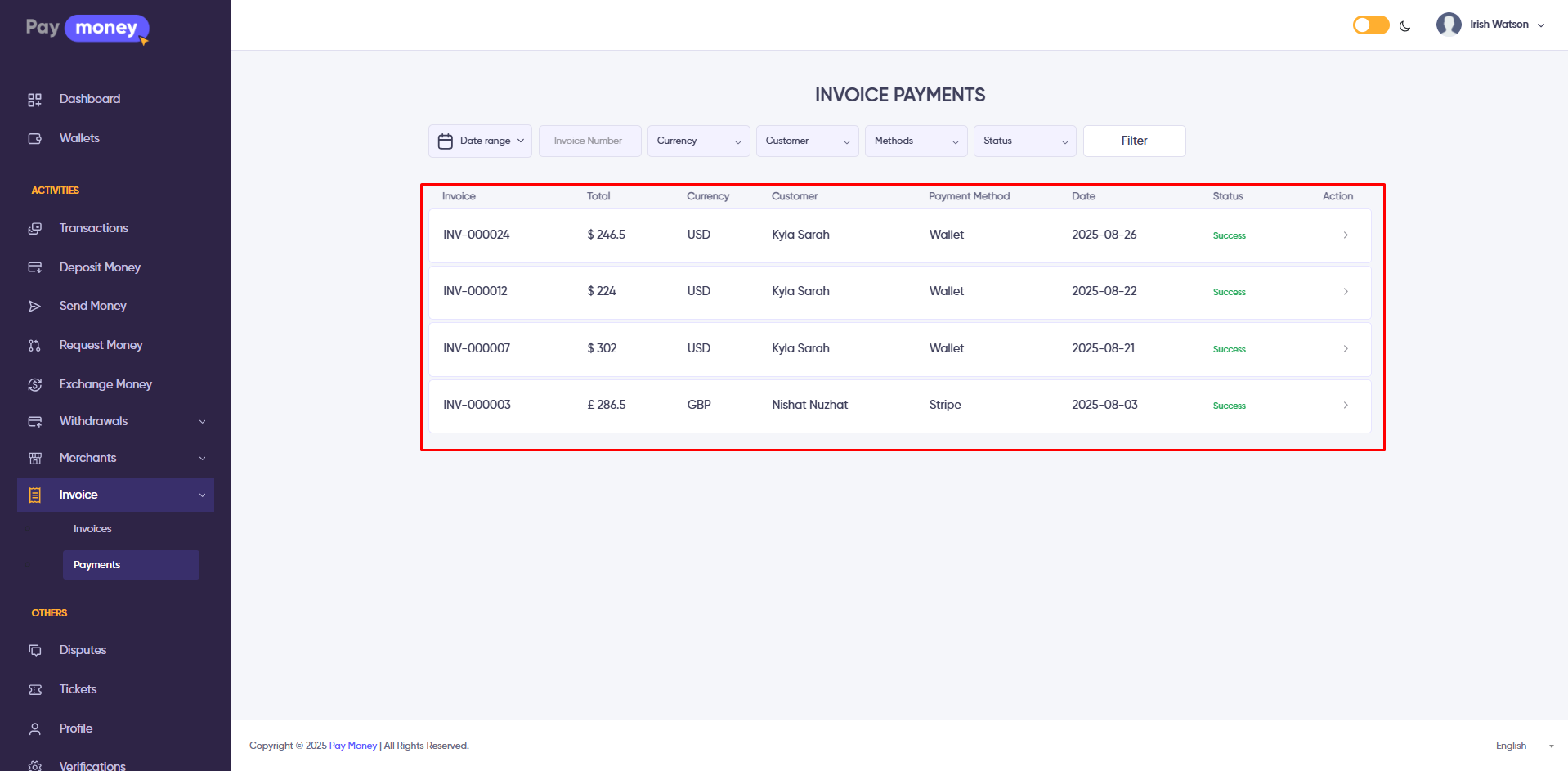The width and height of the screenshot is (1568, 771).
Task: Open the Methods filter dropdown
Action: (x=916, y=141)
